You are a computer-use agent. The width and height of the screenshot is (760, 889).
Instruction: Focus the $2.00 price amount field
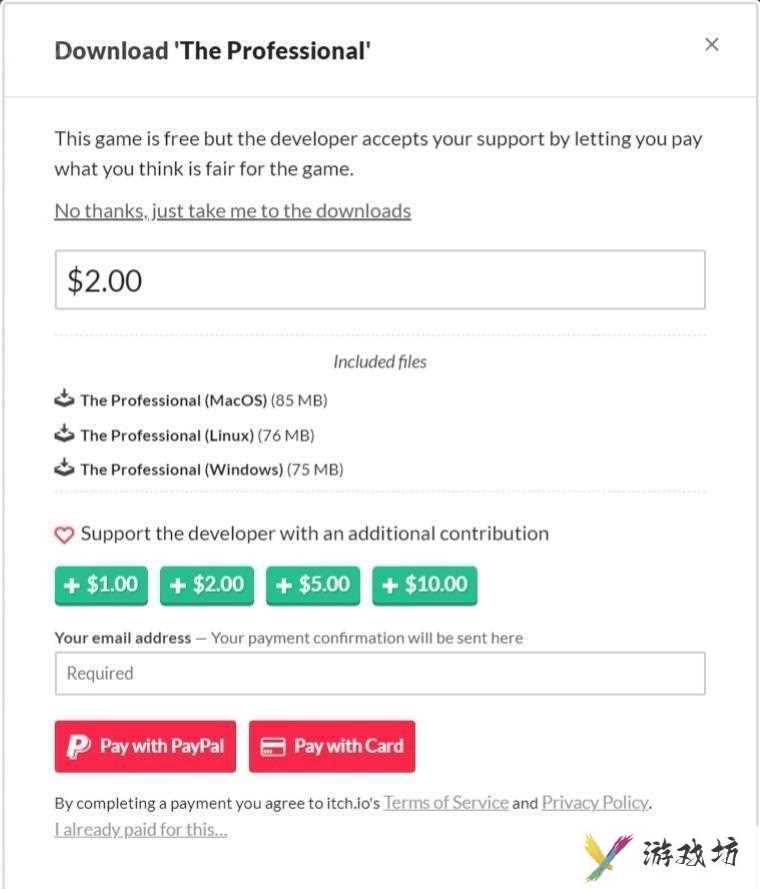(380, 280)
